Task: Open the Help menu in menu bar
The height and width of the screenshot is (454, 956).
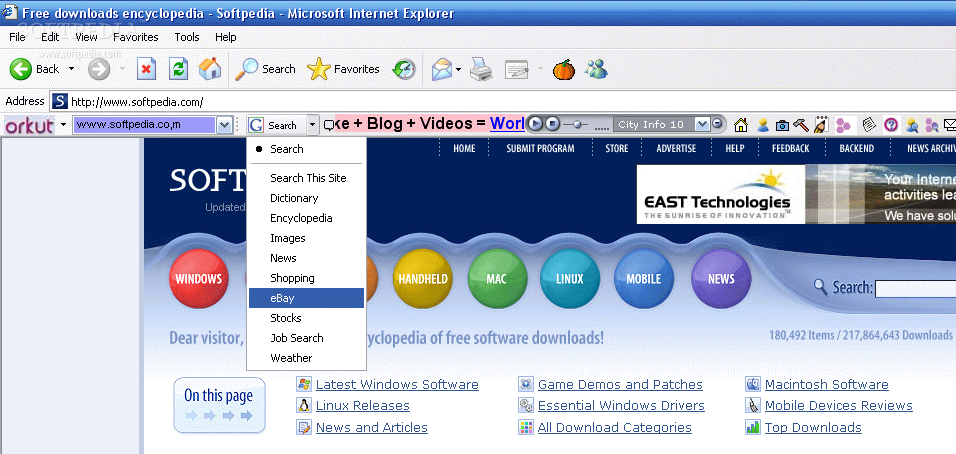Action: [x=225, y=37]
